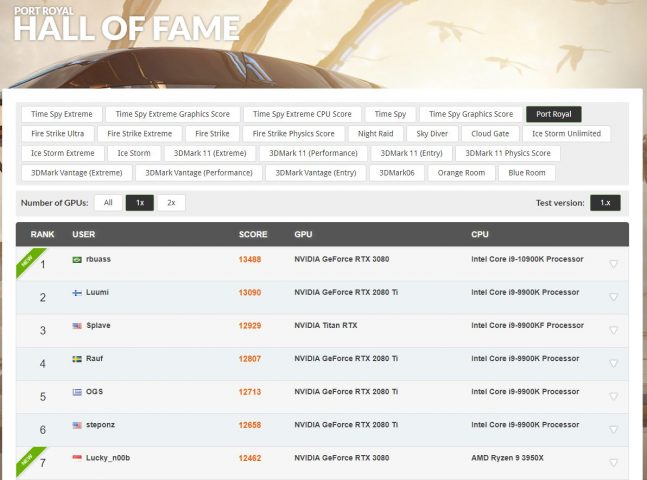Open user profile OGS
This screenshot has height=480, width=647.
pos(94,391)
